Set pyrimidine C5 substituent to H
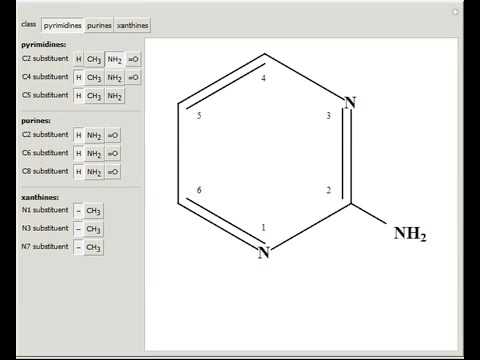 point(78,96)
